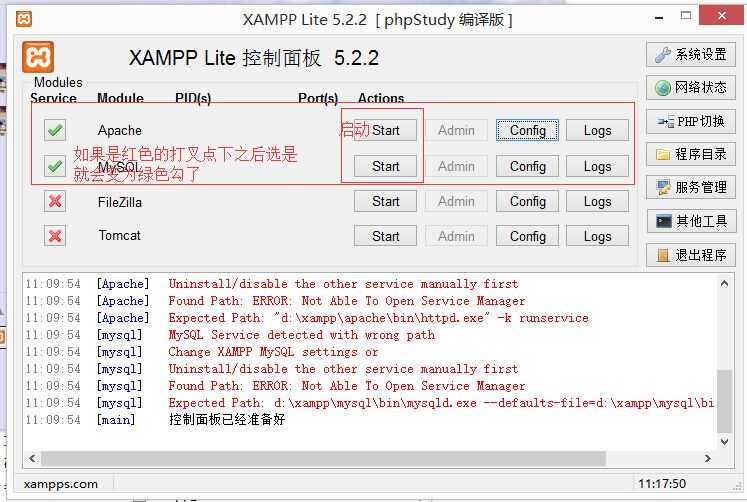View Tomcat Logs
Screen dimensions: 747x502
point(597,236)
